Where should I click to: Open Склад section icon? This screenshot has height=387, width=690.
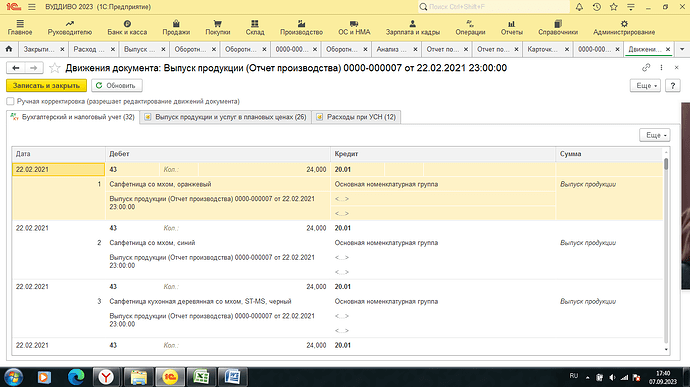[255, 27]
